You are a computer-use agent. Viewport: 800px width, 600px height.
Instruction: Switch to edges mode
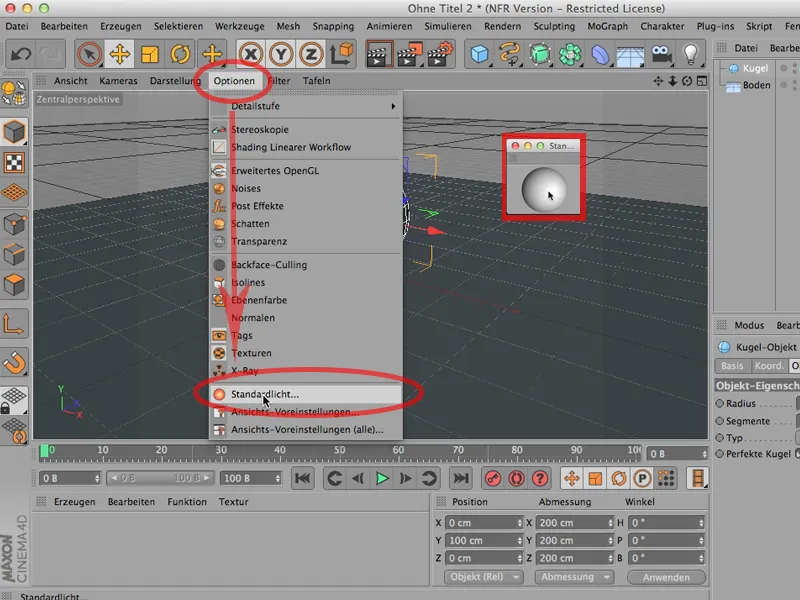click(14, 254)
